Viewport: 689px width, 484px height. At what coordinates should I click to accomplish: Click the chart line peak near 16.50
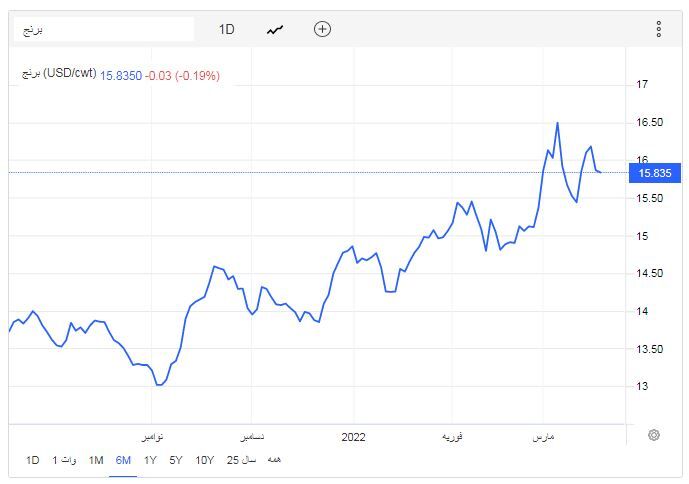[557, 123]
